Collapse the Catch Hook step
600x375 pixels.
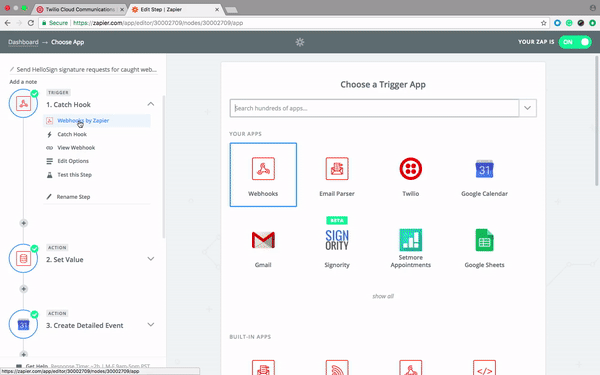151,104
